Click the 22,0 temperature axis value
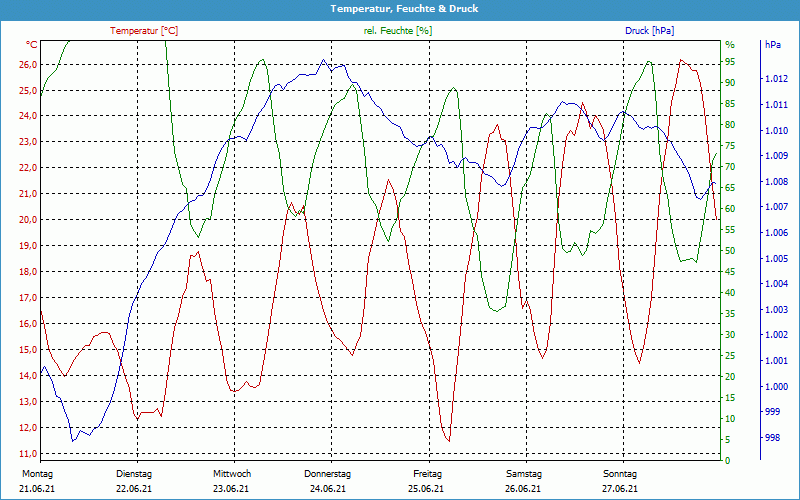 coord(28,168)
